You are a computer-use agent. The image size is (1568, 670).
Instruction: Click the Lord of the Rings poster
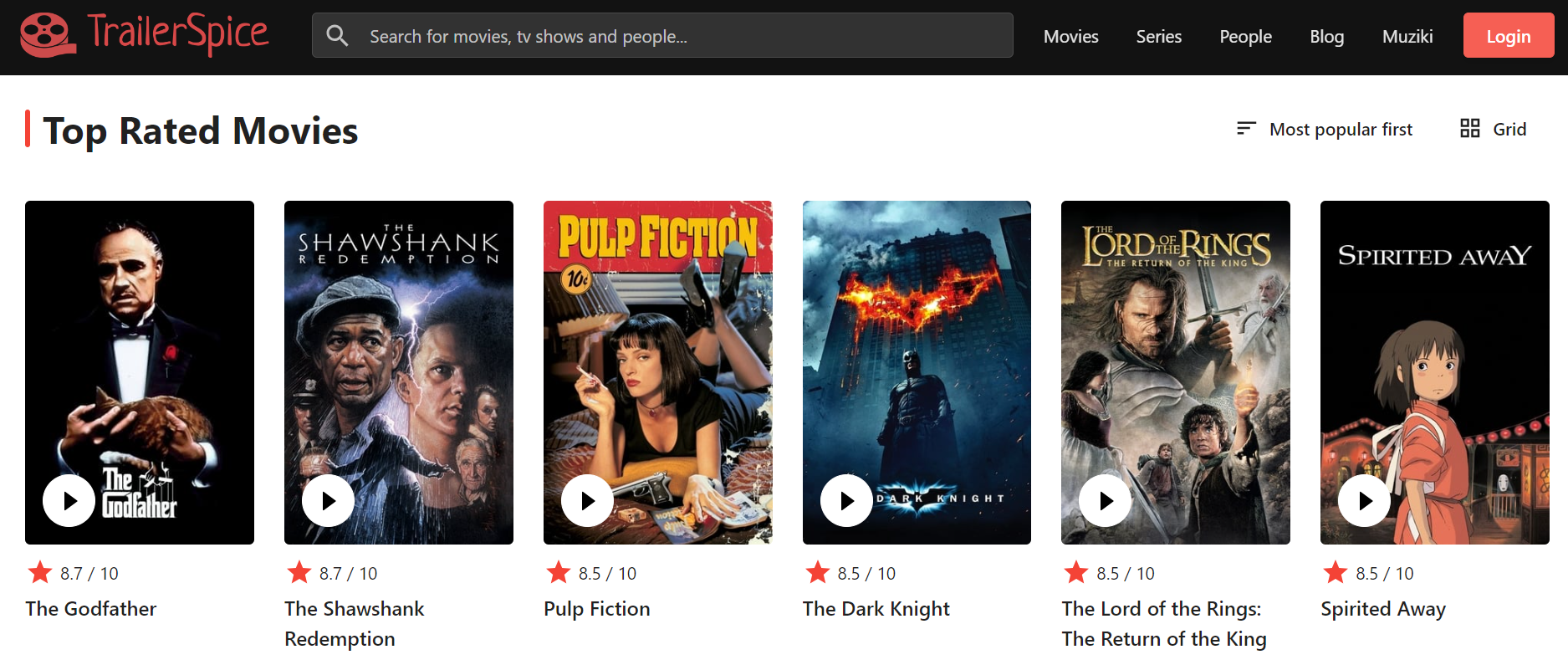click(1176, 372)
